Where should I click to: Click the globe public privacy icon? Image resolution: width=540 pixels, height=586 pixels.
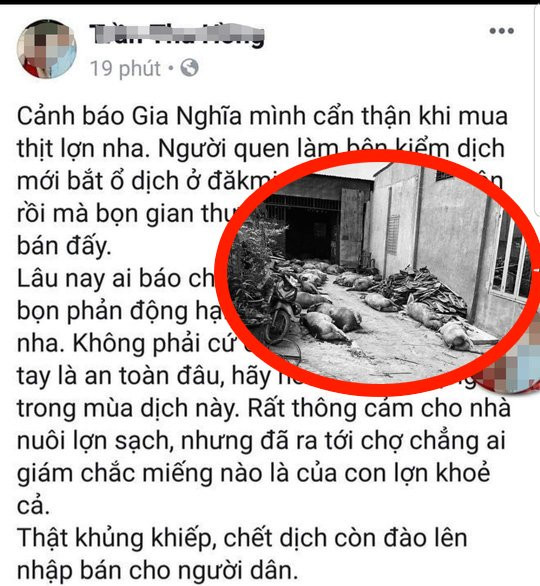click(x=189, y=68)
